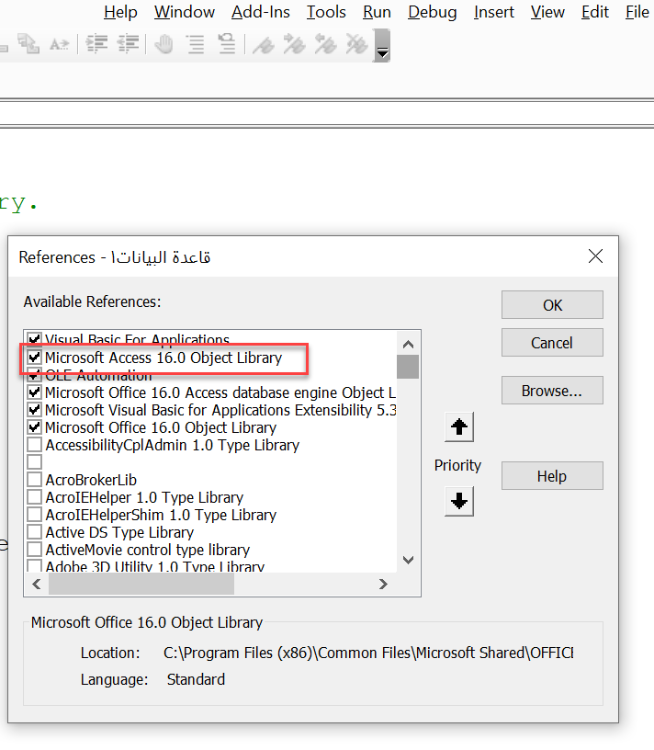Select 'Active DS Type Library' row text

tap(120, 532)
